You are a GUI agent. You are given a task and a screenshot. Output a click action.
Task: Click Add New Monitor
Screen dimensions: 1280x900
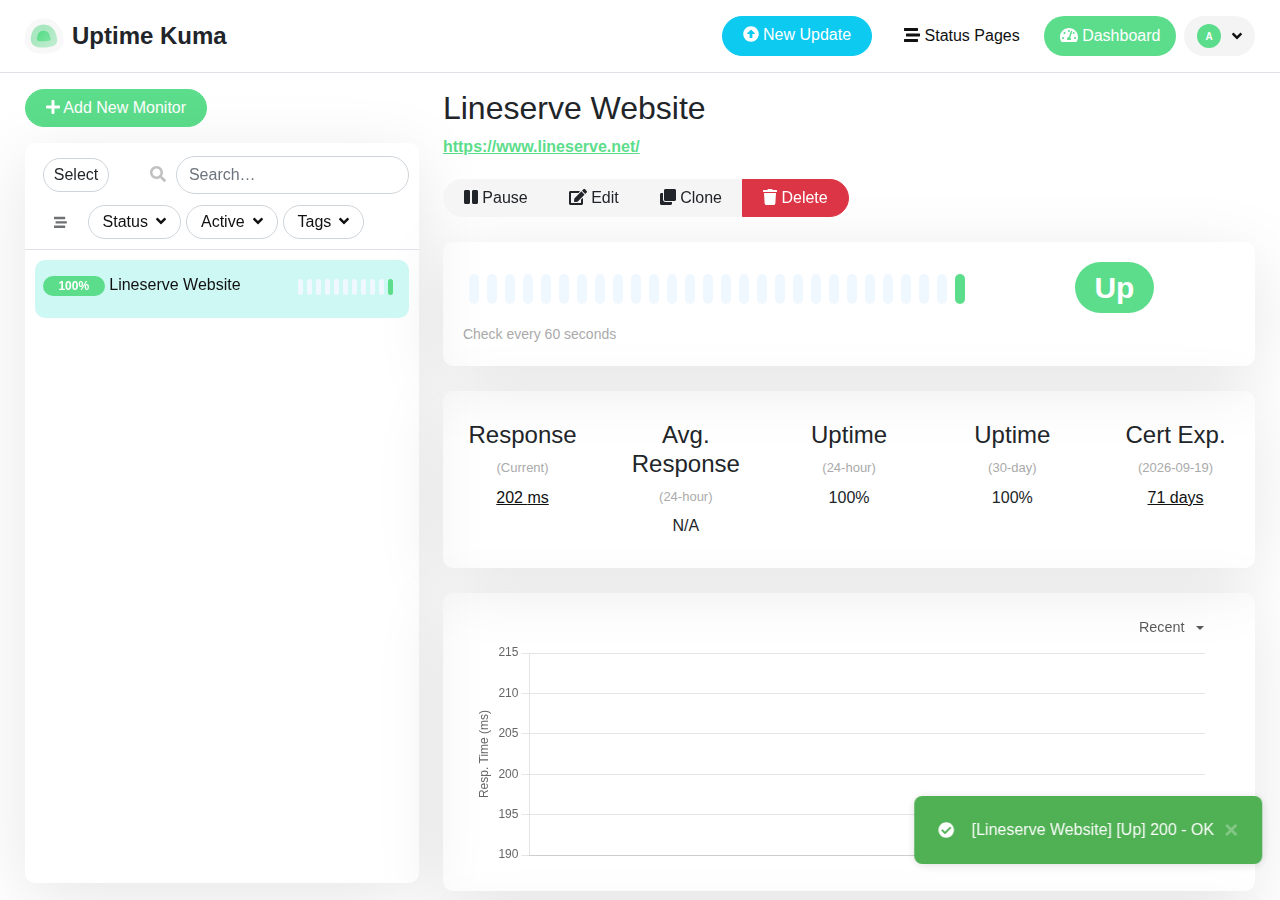click(116, 108)
